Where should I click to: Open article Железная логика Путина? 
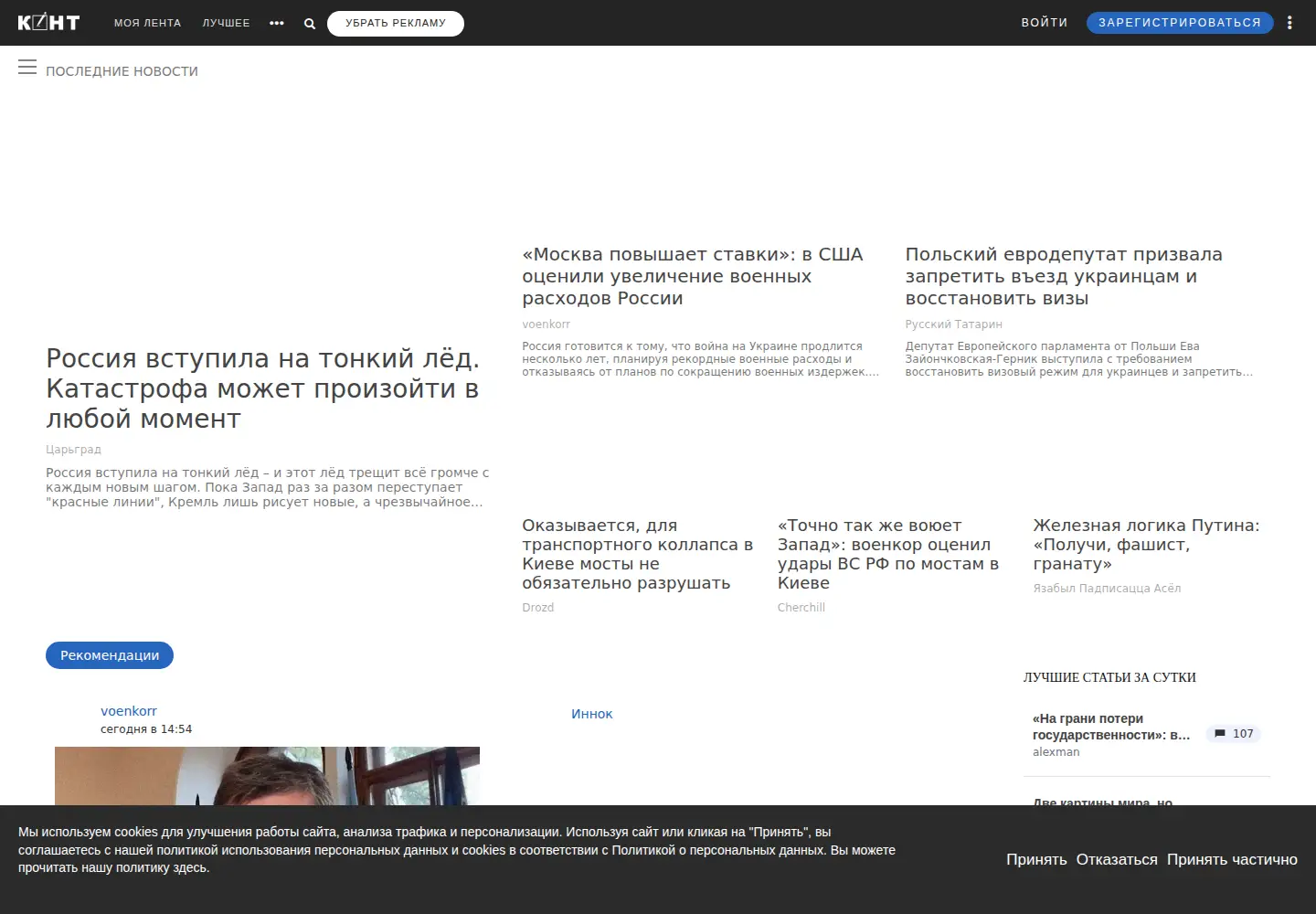(1146, 545)
